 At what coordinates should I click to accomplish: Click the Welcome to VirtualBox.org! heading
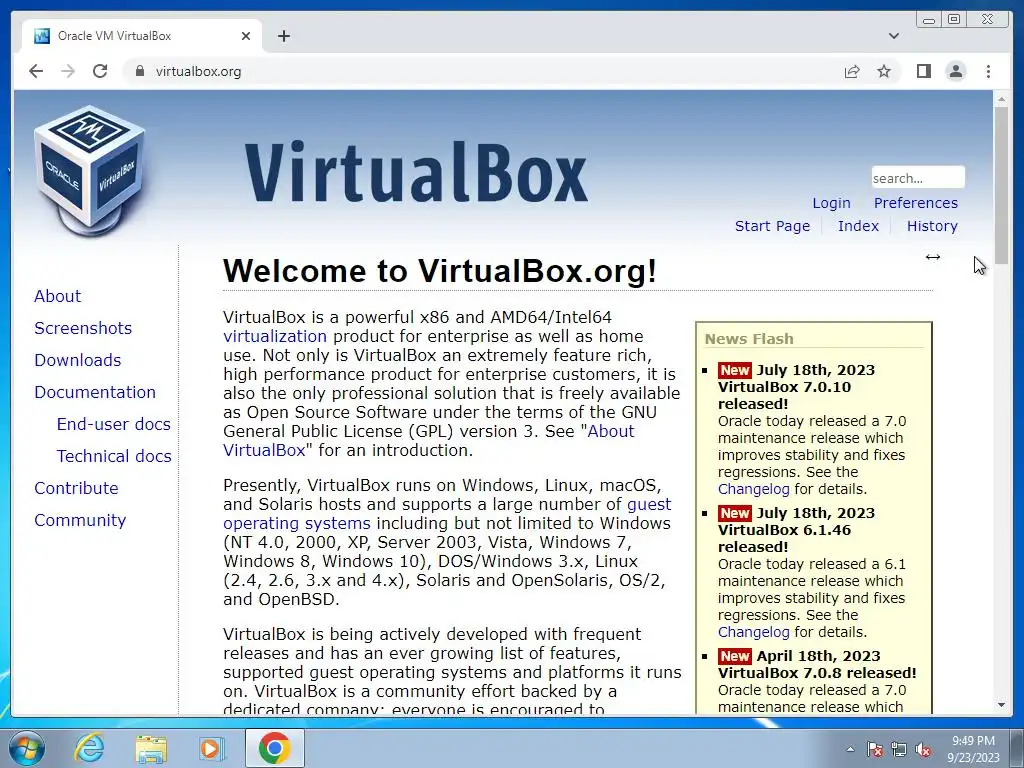click(x=440, y=270)
